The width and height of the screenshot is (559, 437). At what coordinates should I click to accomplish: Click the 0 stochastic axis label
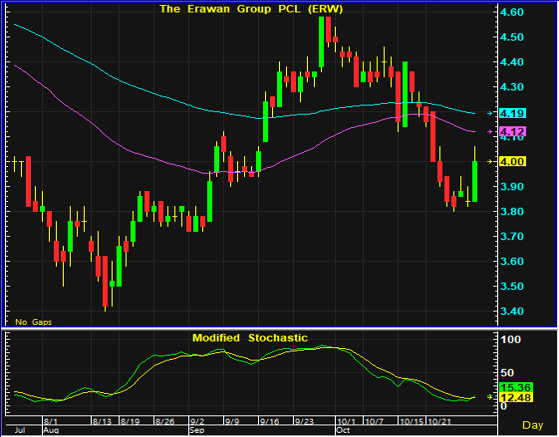coord(503,406)
